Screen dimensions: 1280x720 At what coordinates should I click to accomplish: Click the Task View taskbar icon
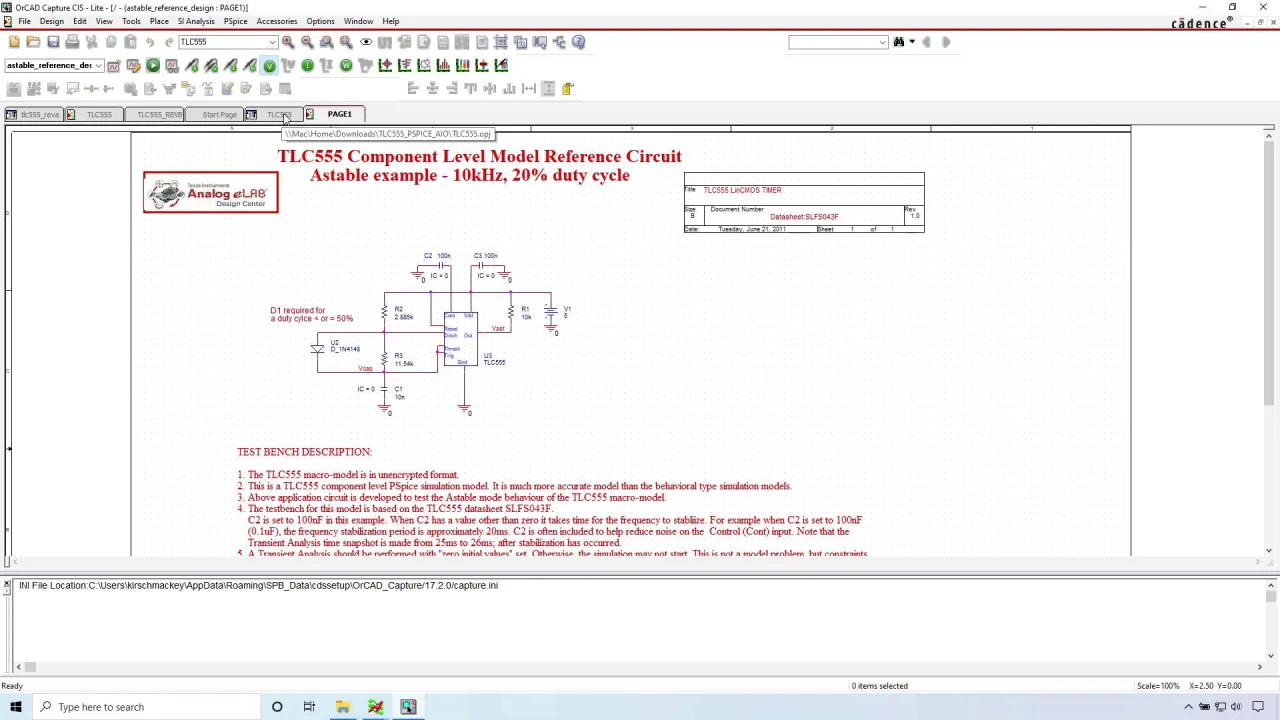pos(309,707)
